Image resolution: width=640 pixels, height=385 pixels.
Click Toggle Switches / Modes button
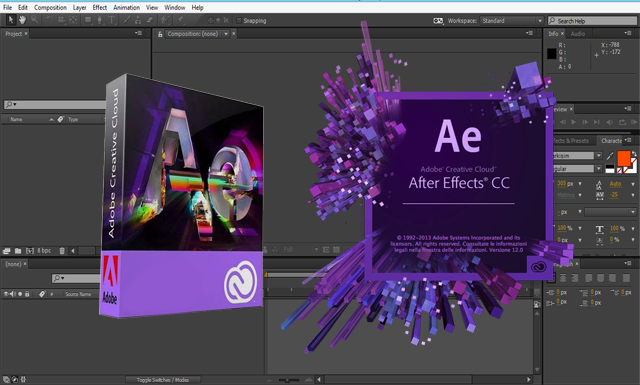[x=163, y=380]
